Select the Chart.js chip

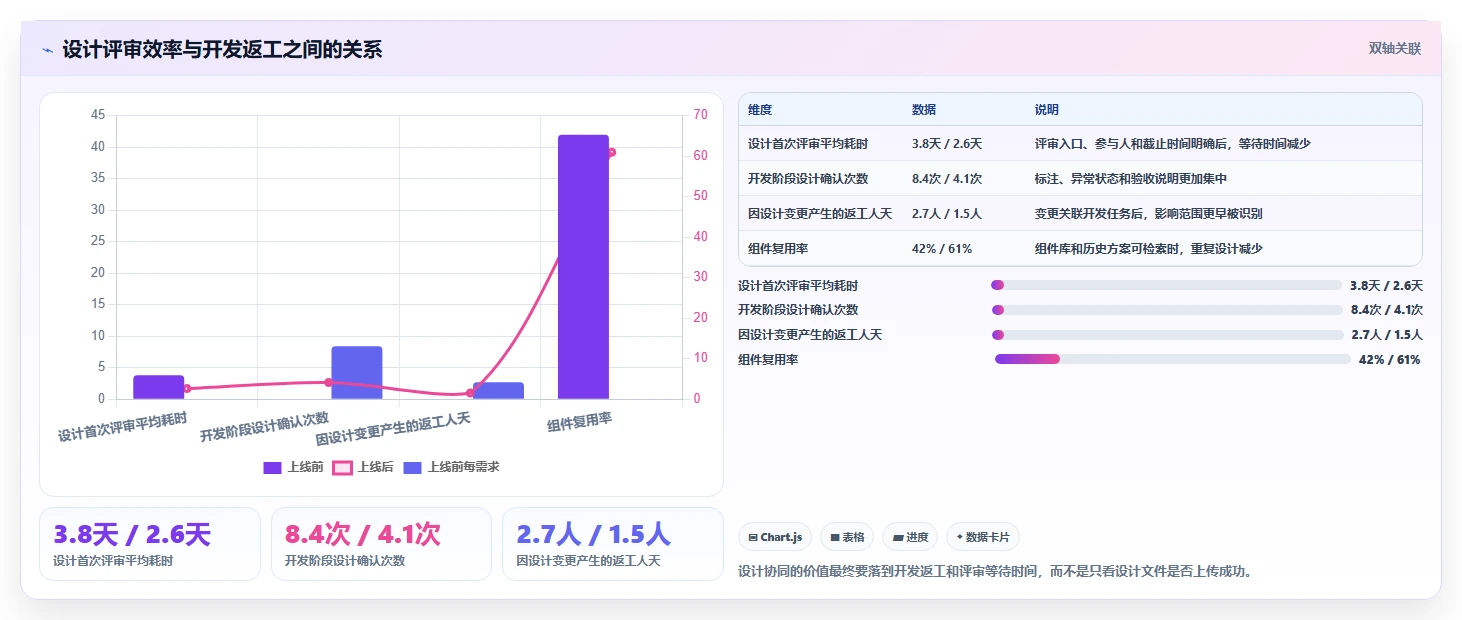[775, 537]
